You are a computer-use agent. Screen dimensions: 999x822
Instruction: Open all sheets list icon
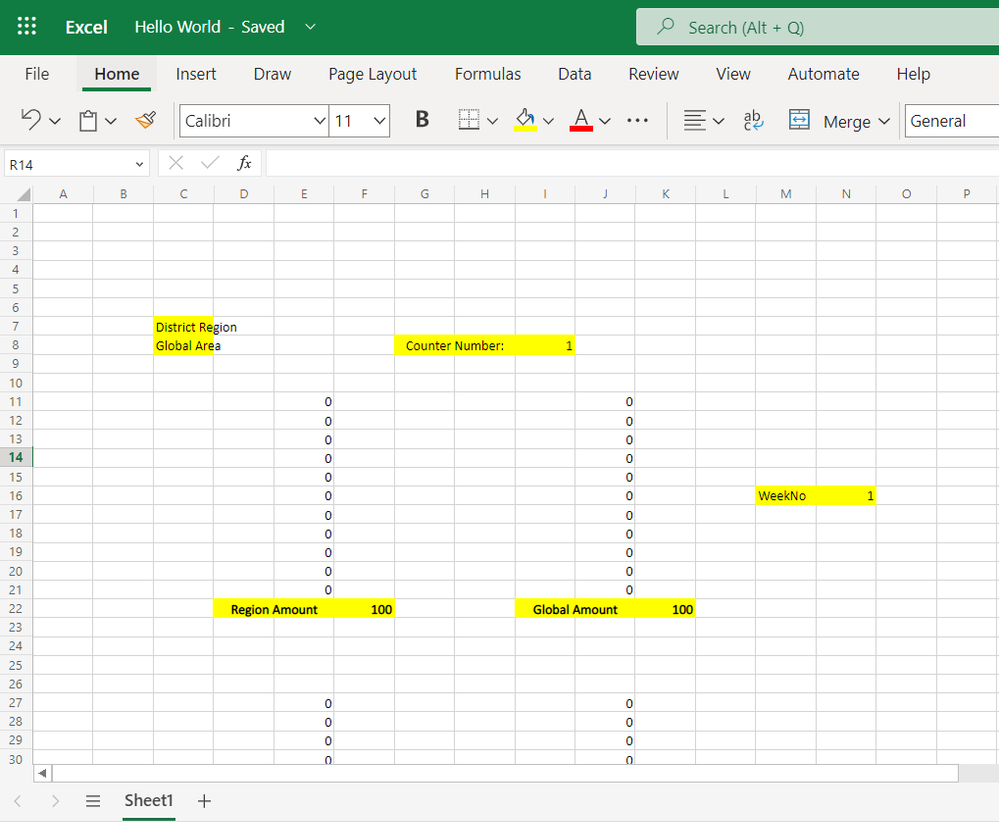93,801
